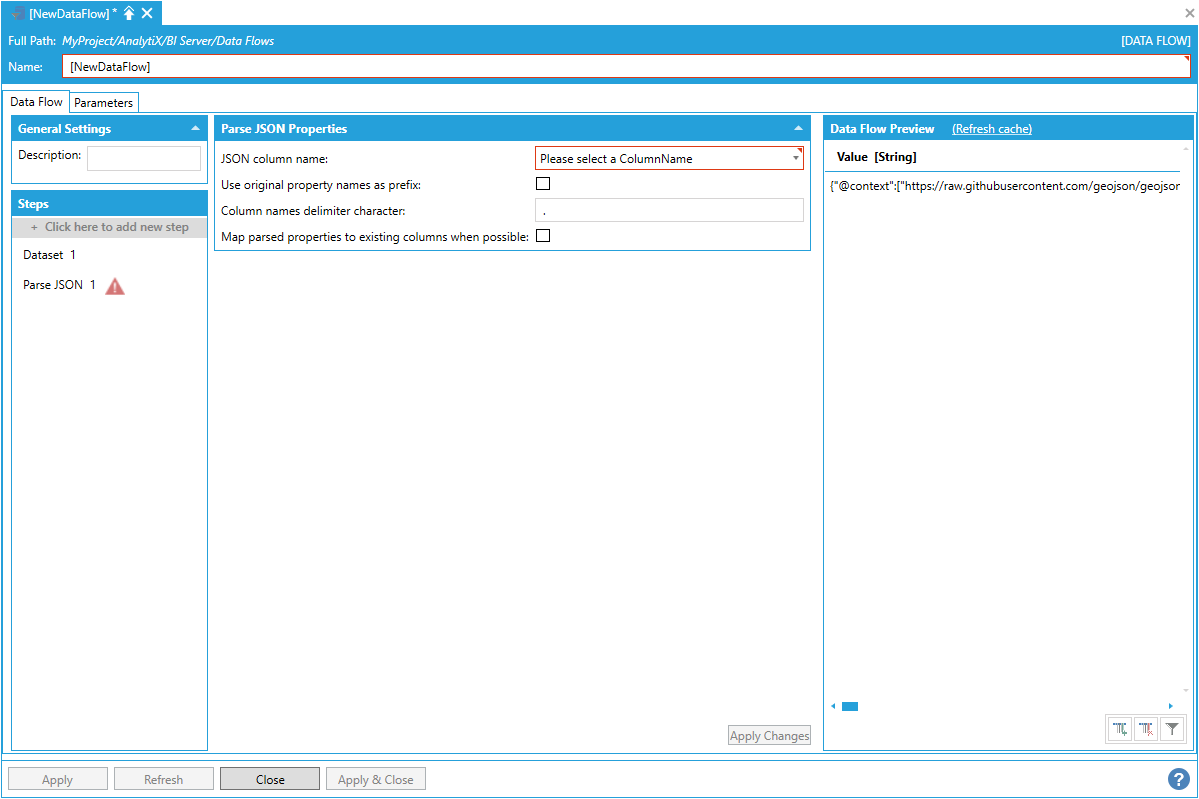
Task: Collapse the Data Flow Preview panel
Action: pyautogui.click(x=1181, y=129)
